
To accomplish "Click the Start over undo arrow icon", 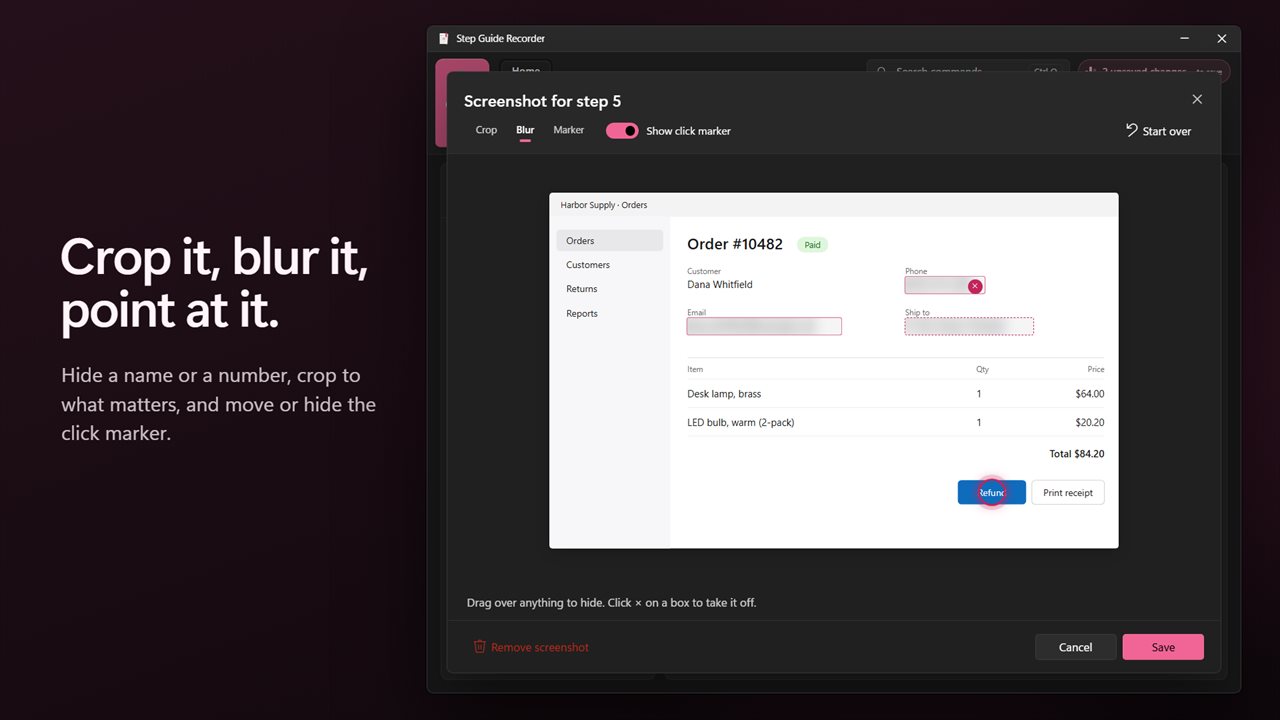I will click(1132, 130).
